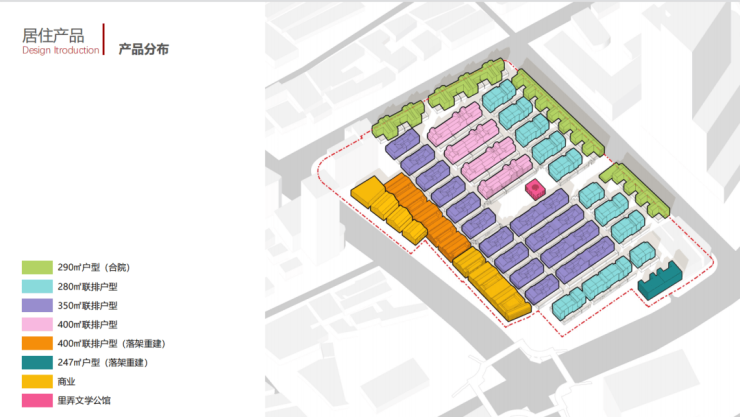Click the legend label 280㎡联排户型
The width and height of the screenshot is (740, 417).
88,286
